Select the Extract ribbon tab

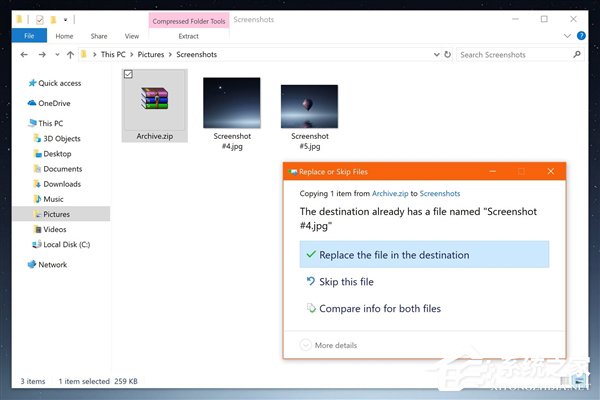tap(188, 36)
